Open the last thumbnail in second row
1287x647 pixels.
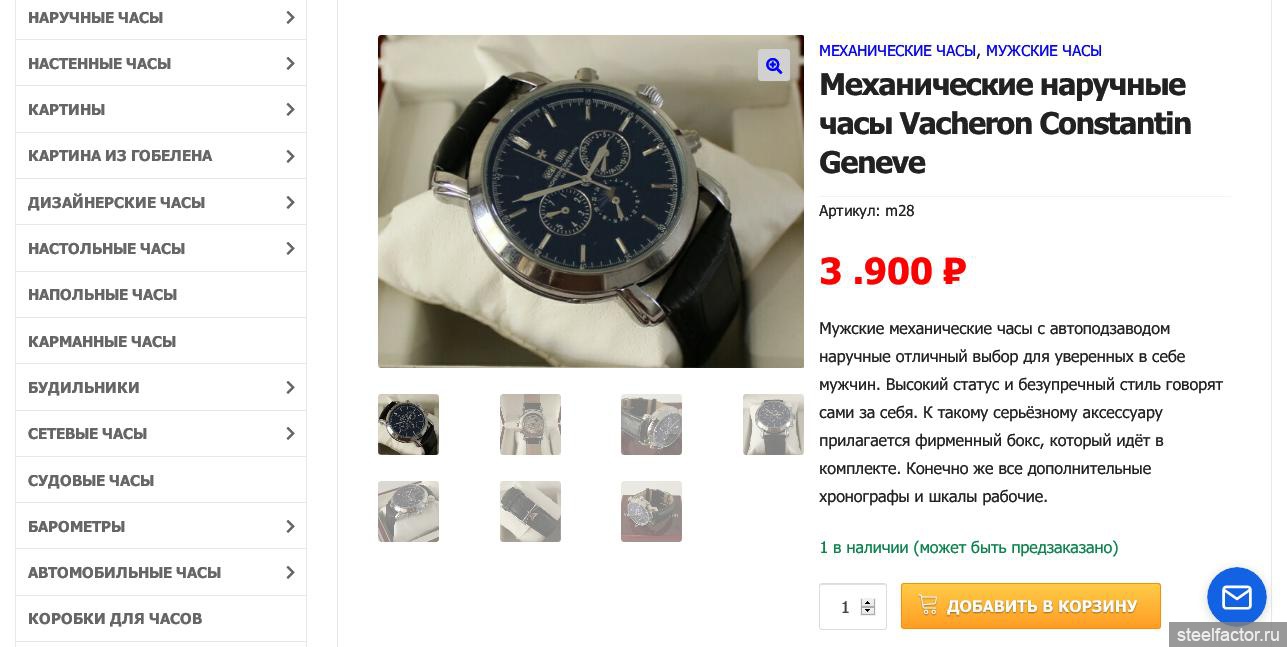coord(651,511)
